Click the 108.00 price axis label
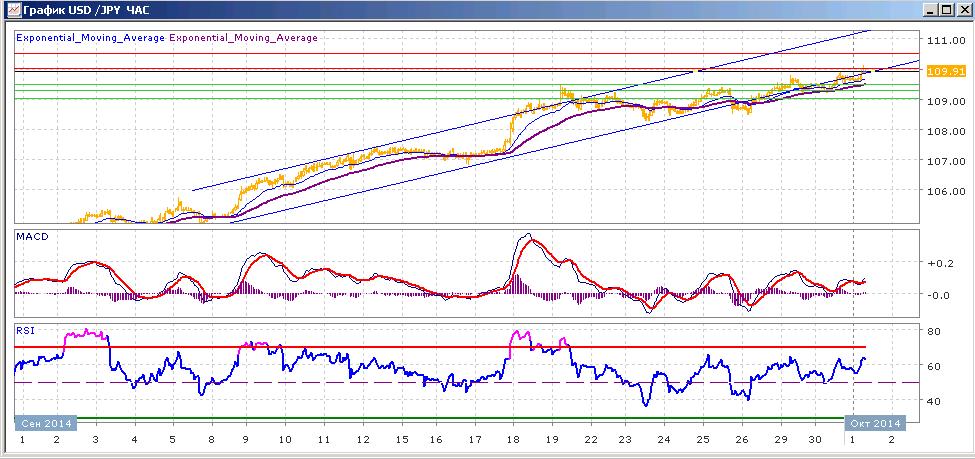The image size is (975, 459). [945, 131]
